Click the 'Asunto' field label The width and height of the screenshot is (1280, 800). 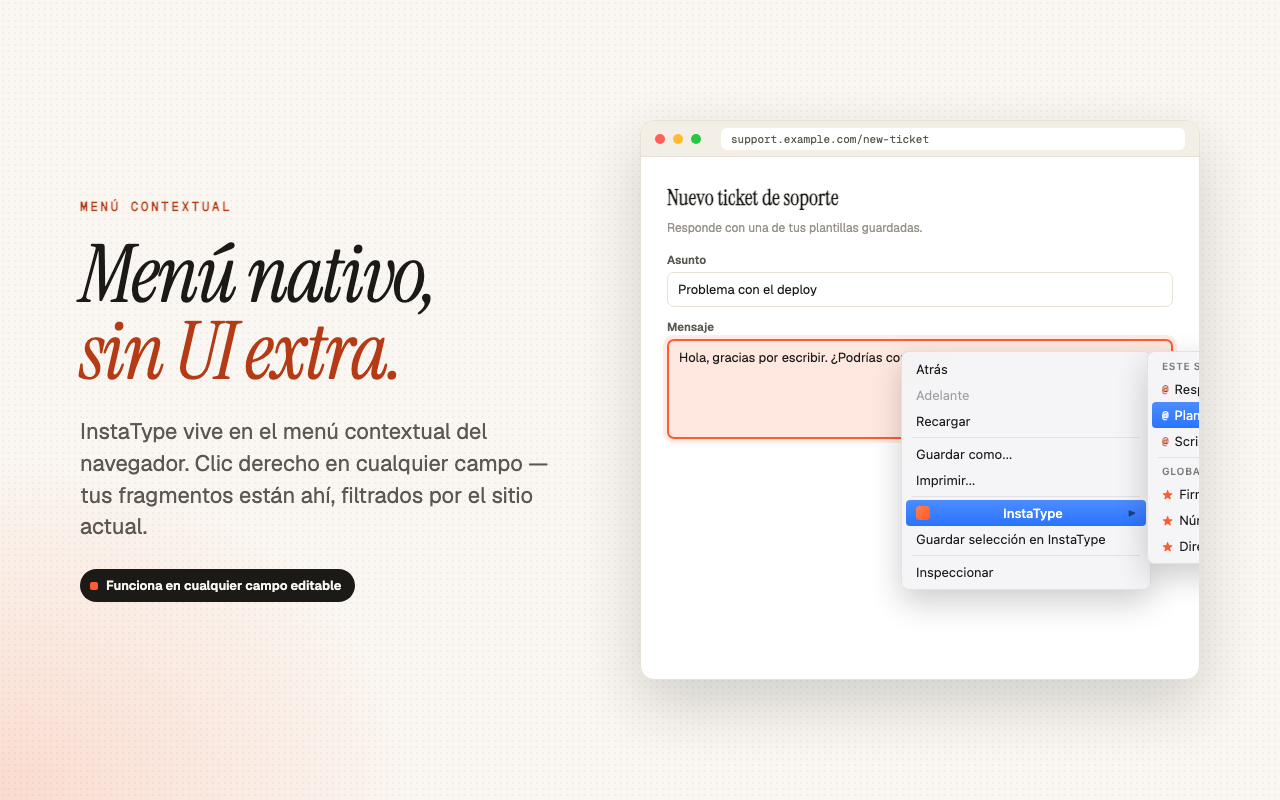(686, 260)
